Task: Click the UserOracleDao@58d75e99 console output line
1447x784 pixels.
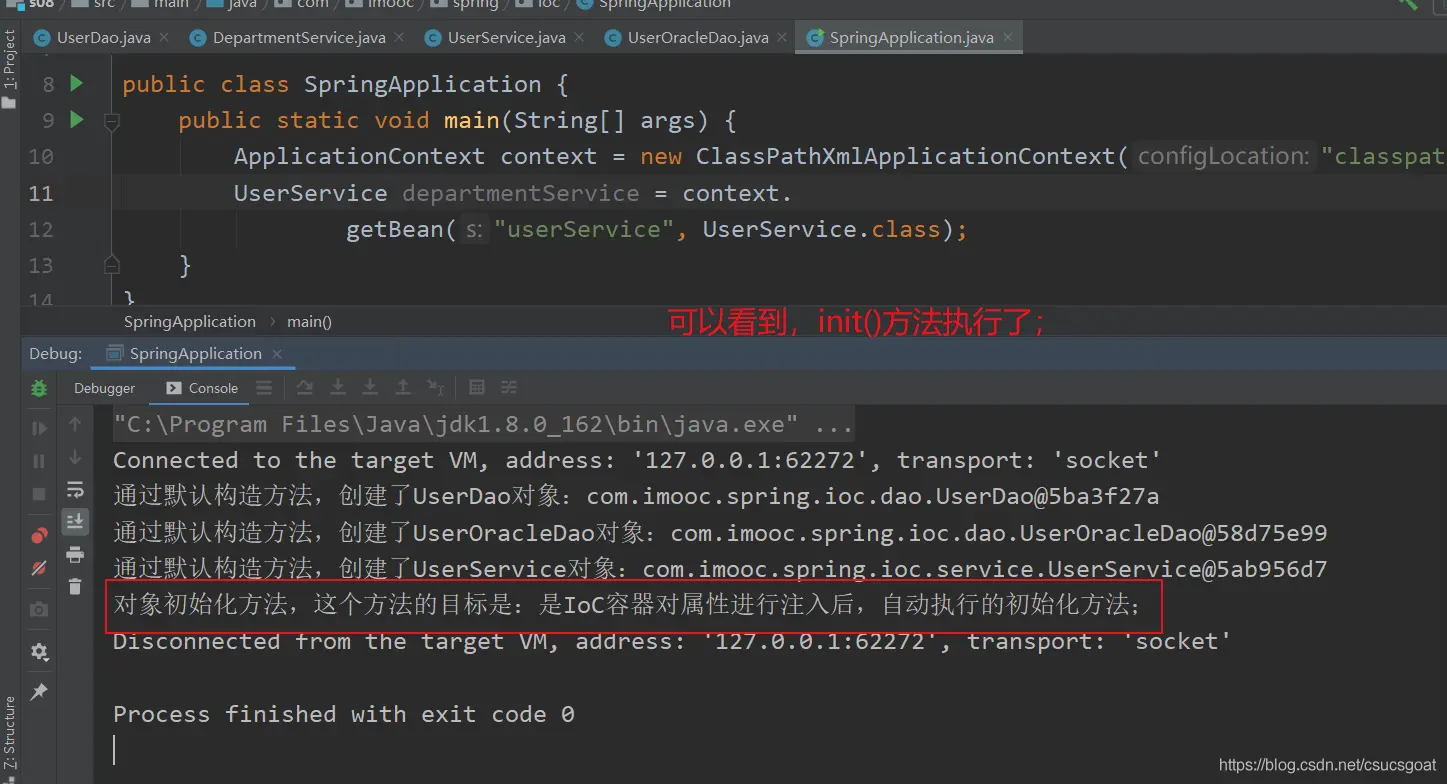Action: point(720,533)
